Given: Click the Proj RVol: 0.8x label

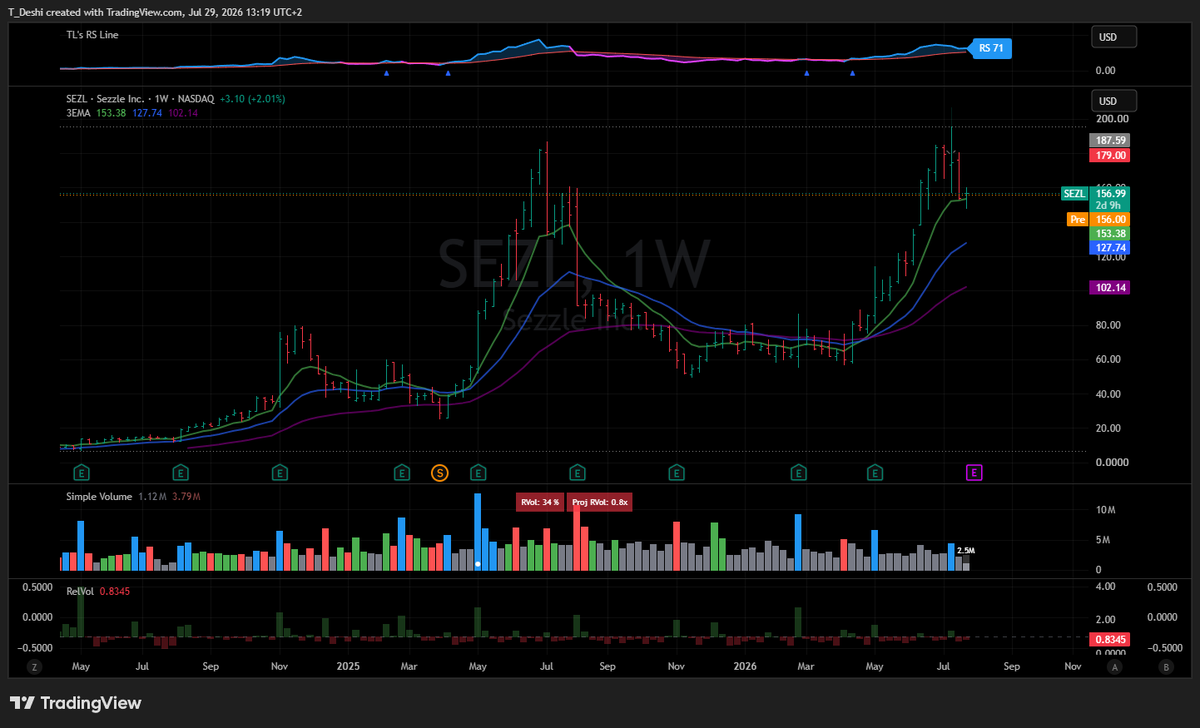Looking at the screenshot, I should pos(600,502).
